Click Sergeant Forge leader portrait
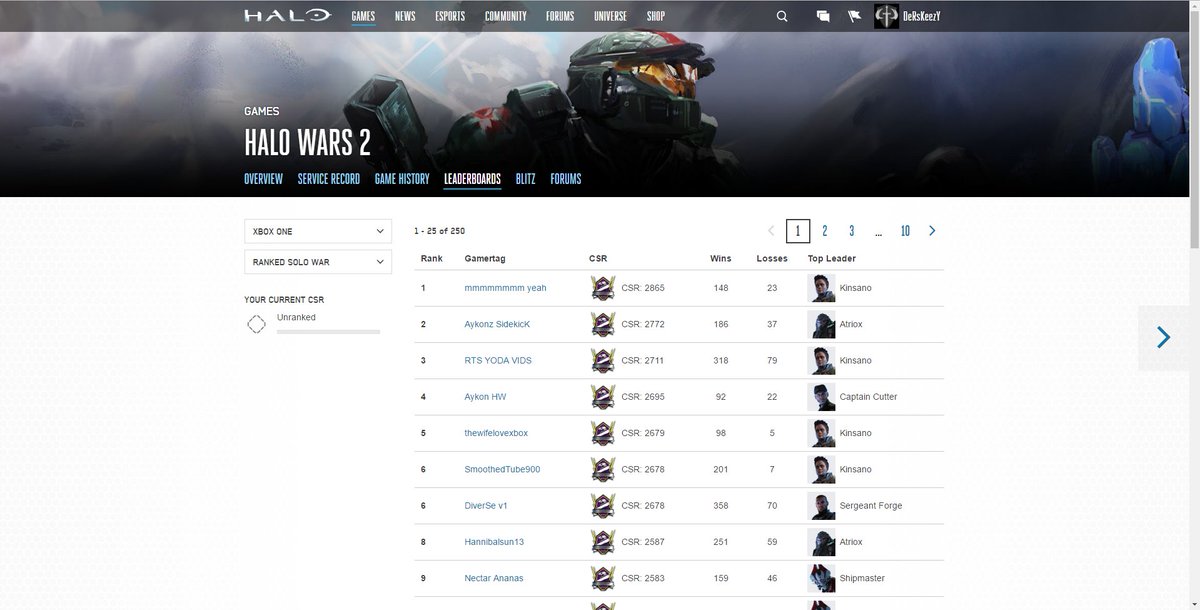 (x=822, y=505)
